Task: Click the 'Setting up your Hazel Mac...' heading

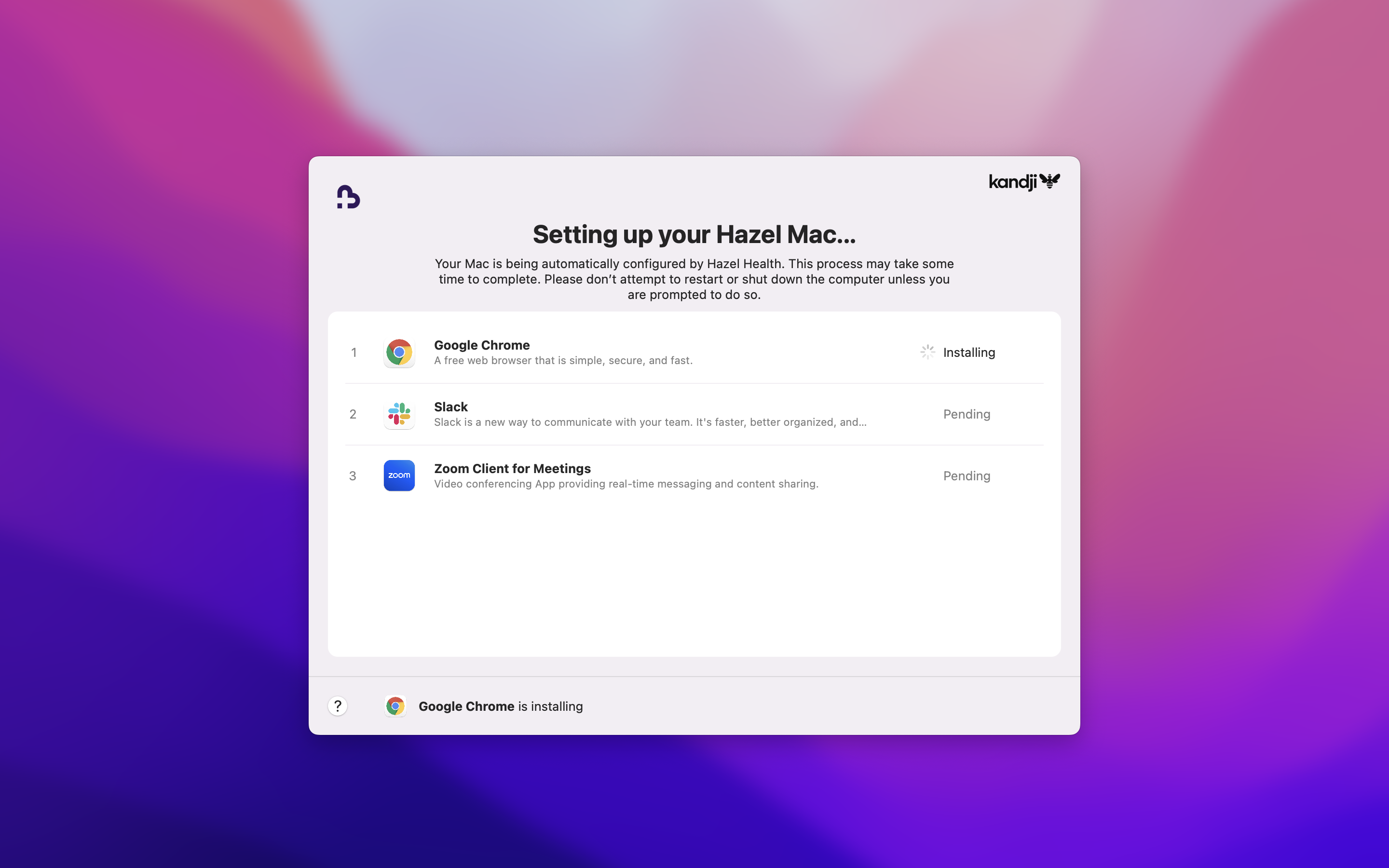Action: [x=694, y=234]
